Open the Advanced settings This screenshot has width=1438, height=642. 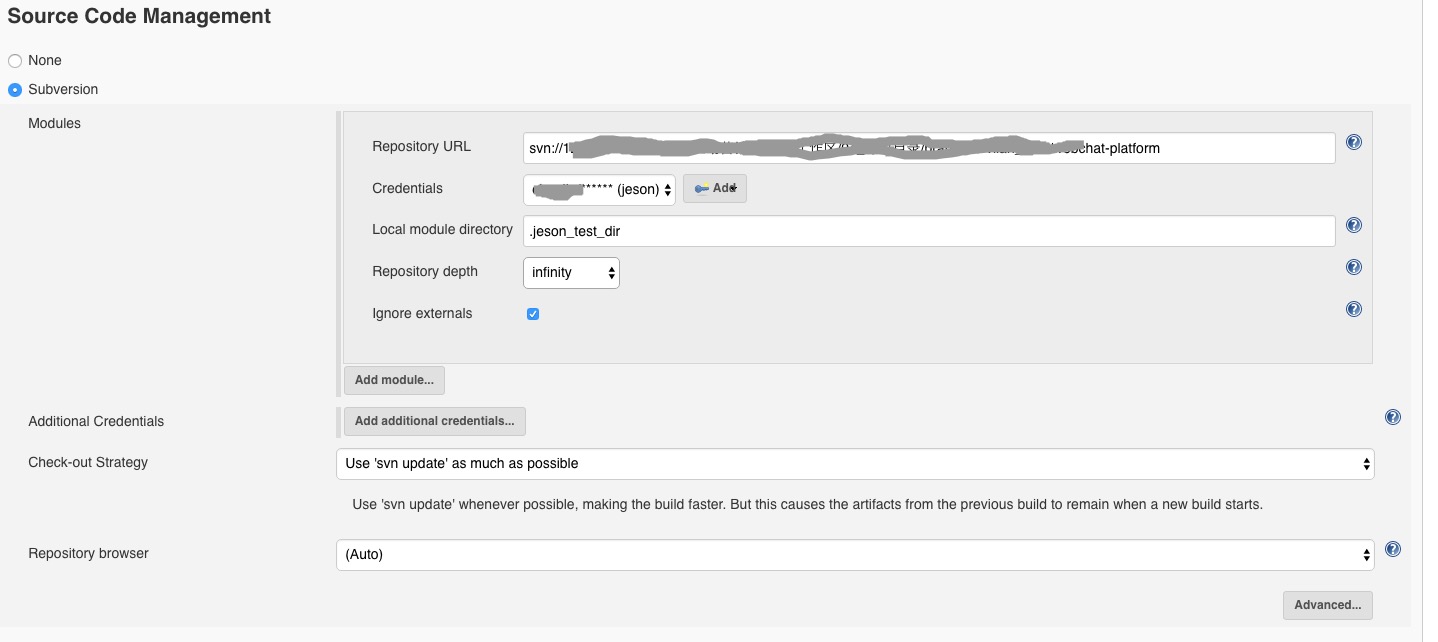pyautogui.click(x=1327, y=605)
